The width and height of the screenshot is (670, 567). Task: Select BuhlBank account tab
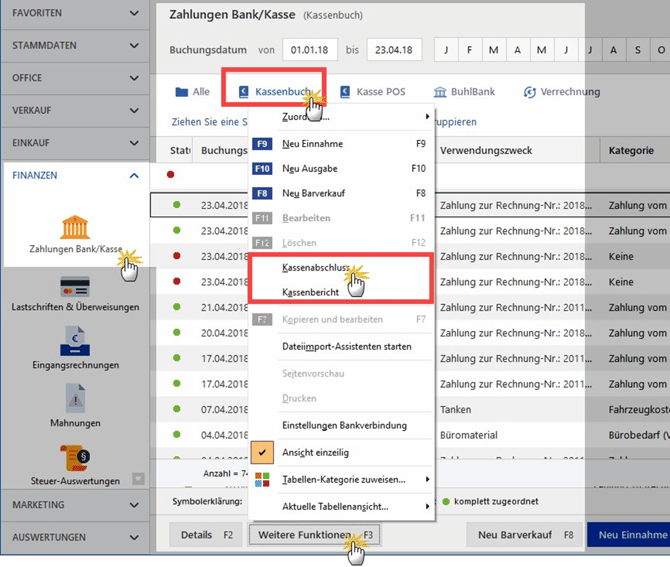click(x=463, y=92)
